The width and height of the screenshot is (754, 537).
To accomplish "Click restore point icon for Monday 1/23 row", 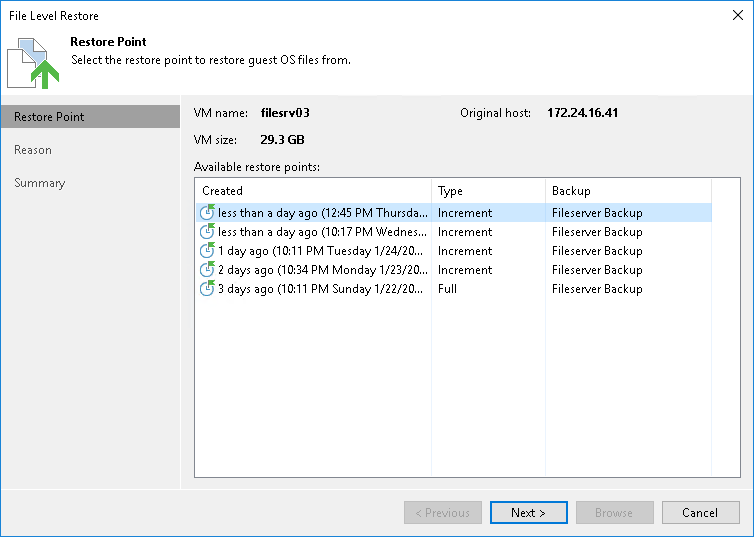I will pos(207,269).
